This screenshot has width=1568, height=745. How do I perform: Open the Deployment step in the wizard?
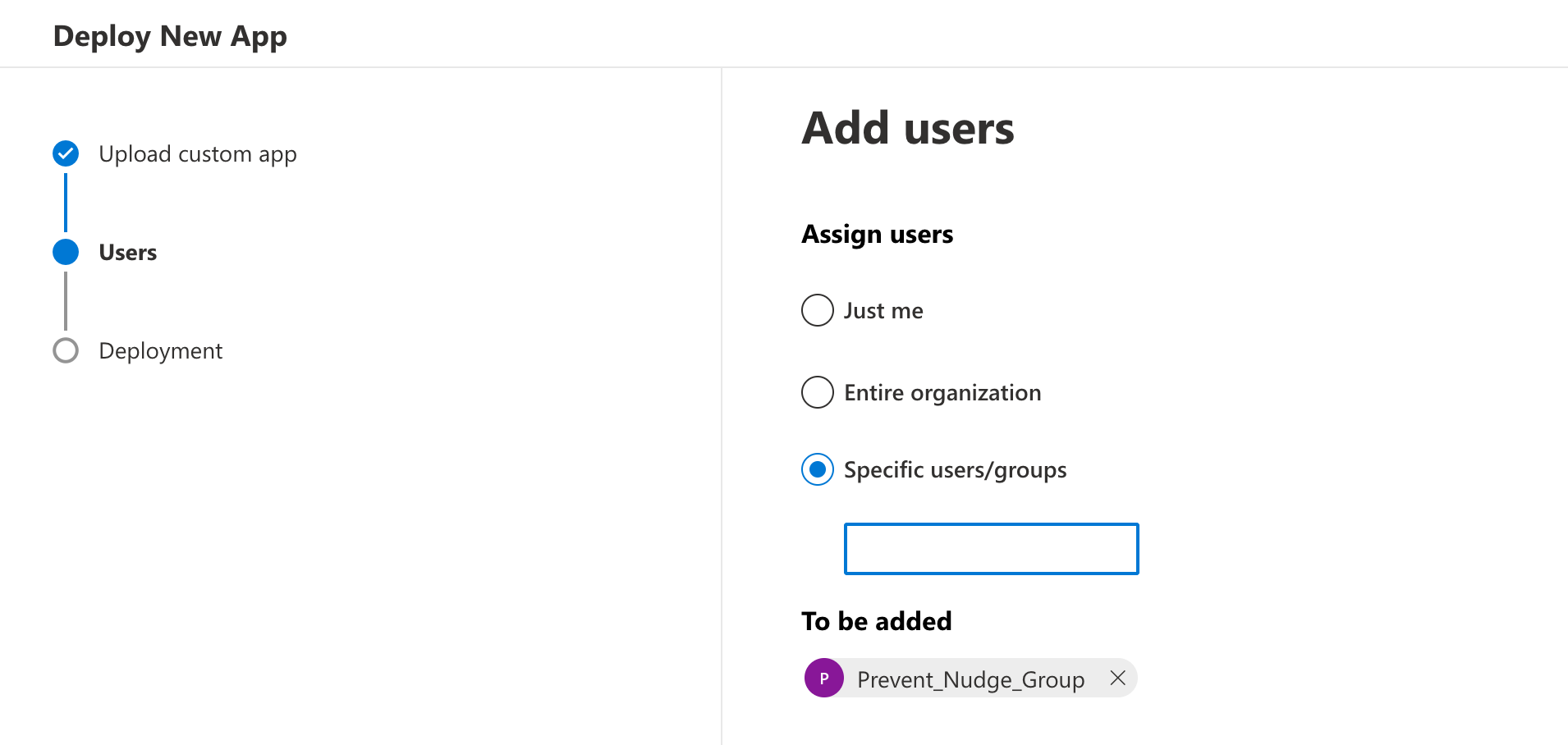pyautogui.click(x=160, y=350)
